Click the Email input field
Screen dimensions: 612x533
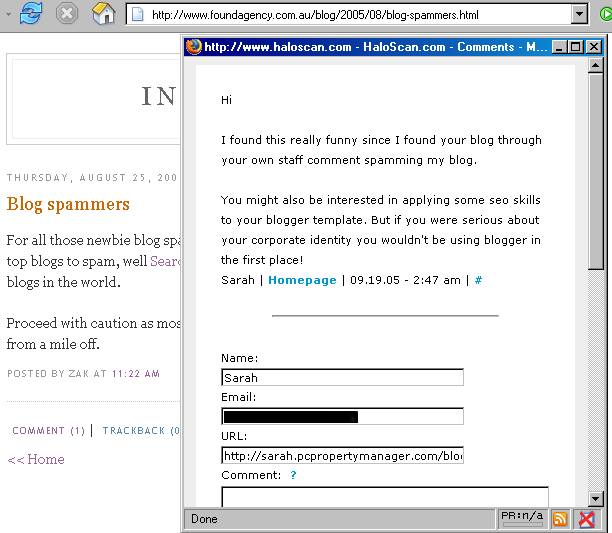[342, 416]
